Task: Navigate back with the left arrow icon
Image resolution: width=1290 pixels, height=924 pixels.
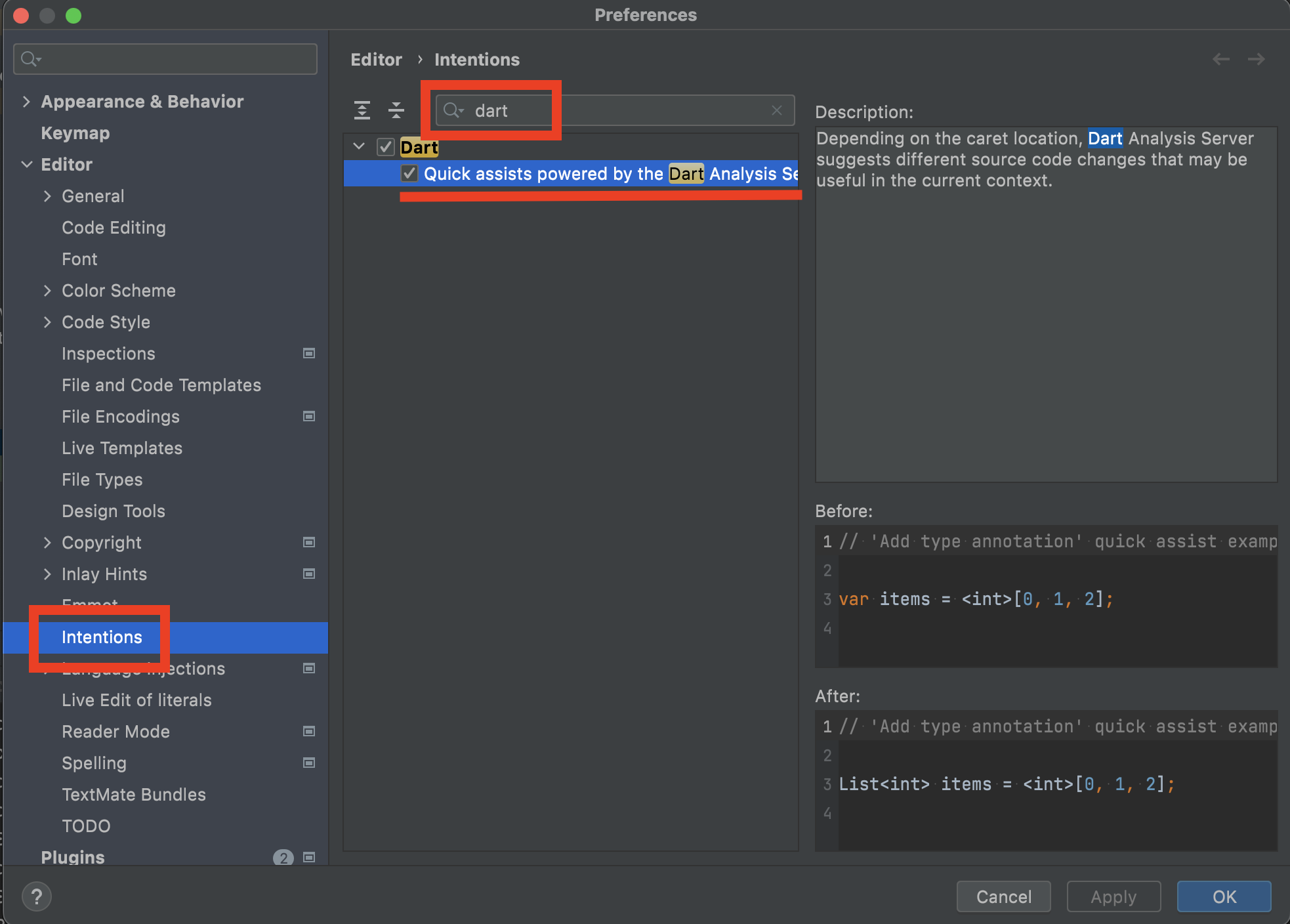Action: pos(1220,60)
